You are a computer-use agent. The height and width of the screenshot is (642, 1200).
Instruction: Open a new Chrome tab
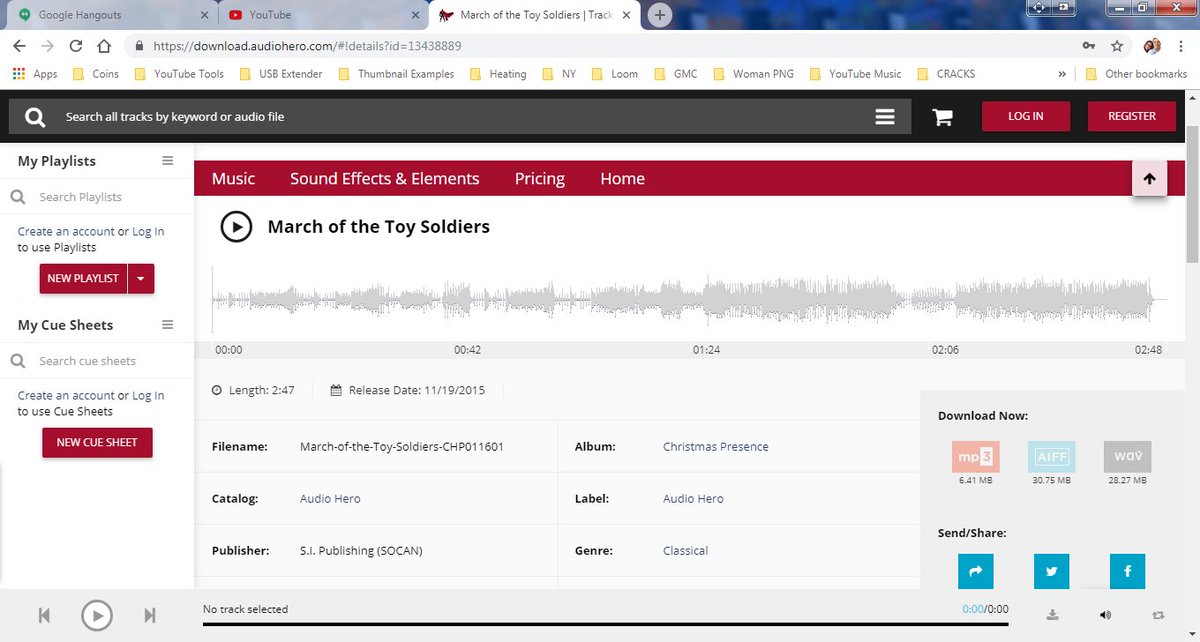[659, 15]
